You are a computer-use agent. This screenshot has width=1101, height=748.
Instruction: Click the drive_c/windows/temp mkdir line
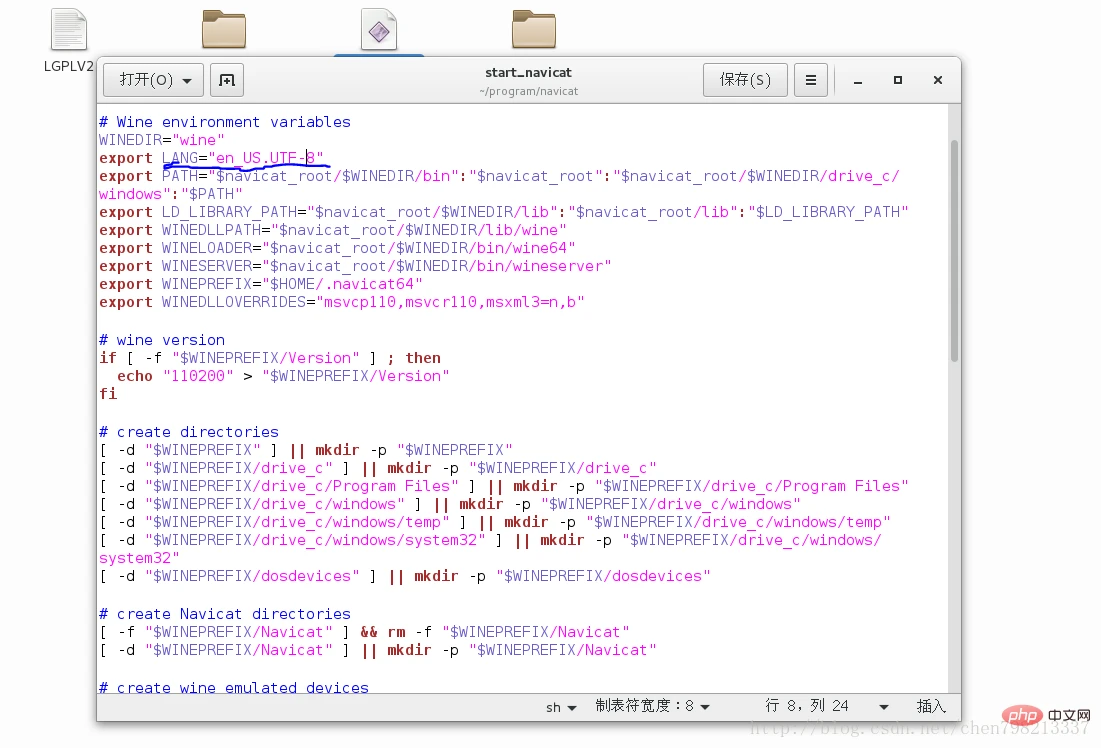pos(495,522)
